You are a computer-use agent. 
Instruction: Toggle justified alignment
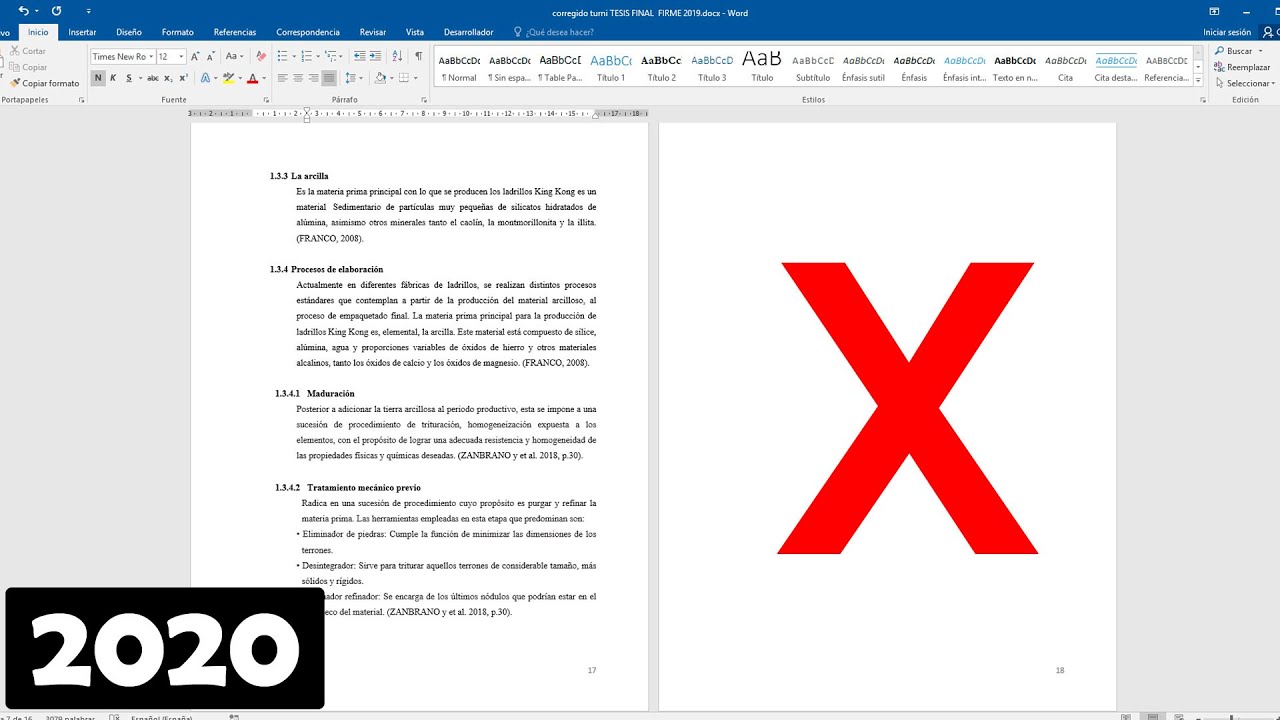point(329,78)
